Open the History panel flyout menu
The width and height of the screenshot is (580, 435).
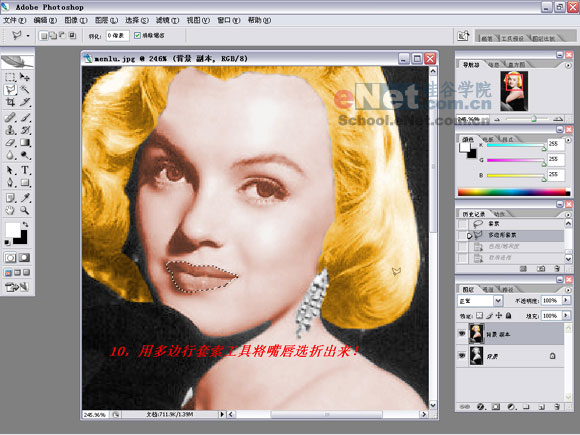(568, 215)
